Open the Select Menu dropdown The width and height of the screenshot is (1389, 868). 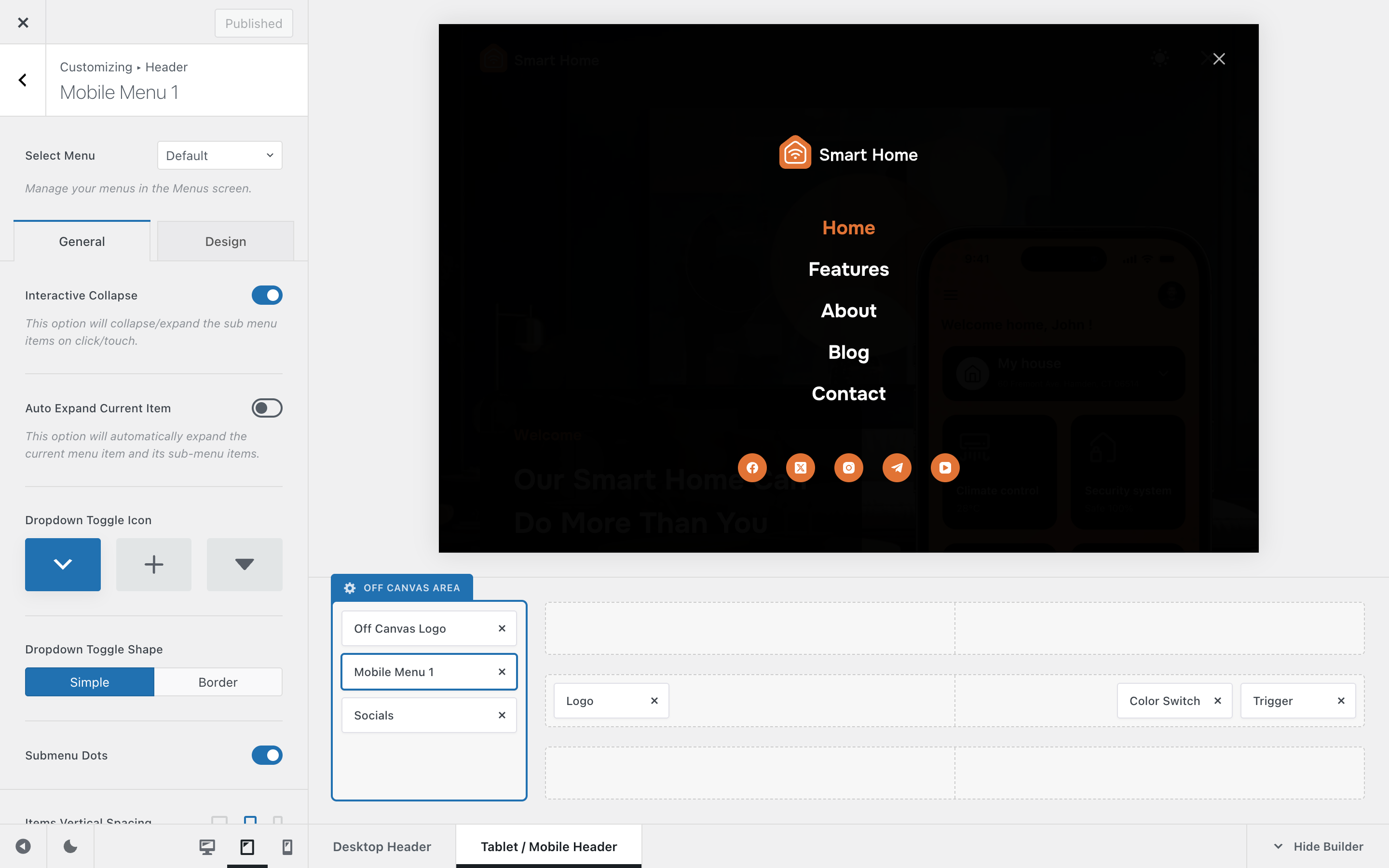click(x=219, y=156)
